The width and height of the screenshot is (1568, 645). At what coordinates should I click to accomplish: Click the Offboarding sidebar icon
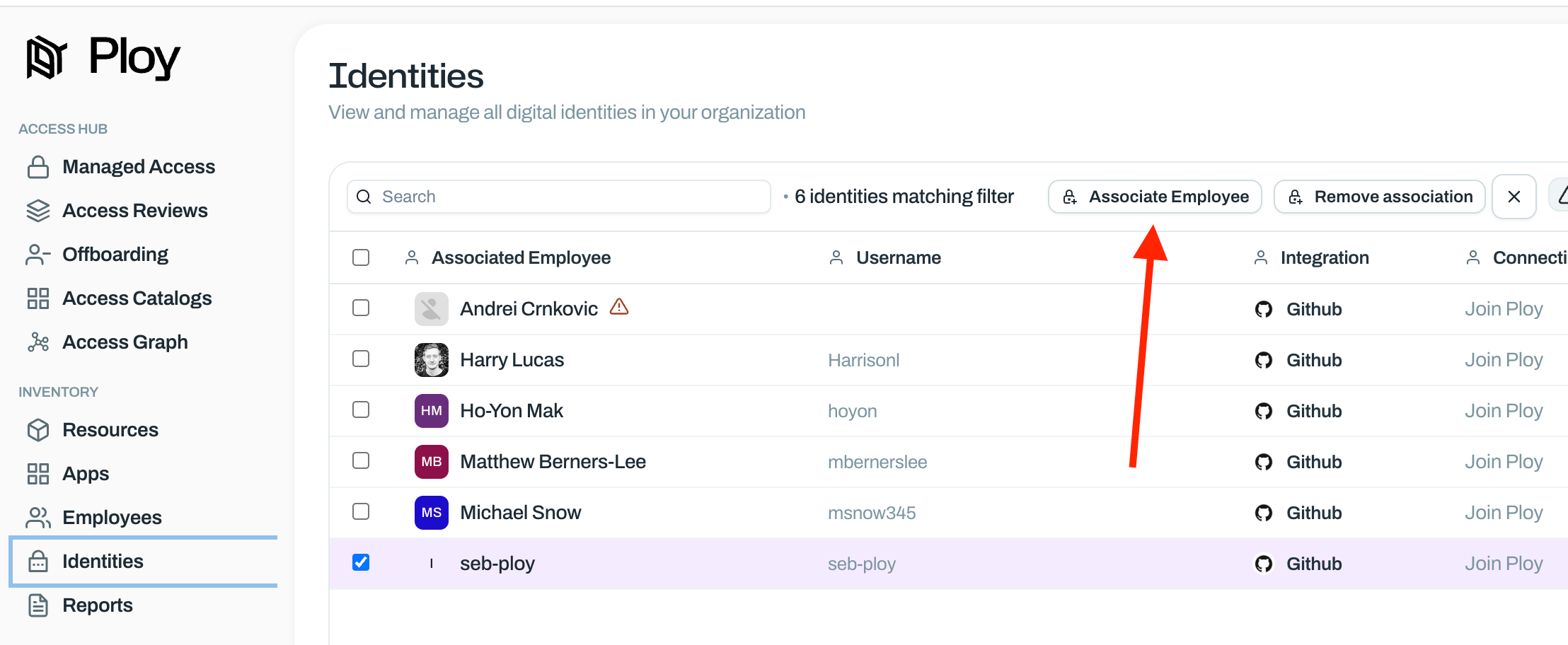(x=38, y=255)
